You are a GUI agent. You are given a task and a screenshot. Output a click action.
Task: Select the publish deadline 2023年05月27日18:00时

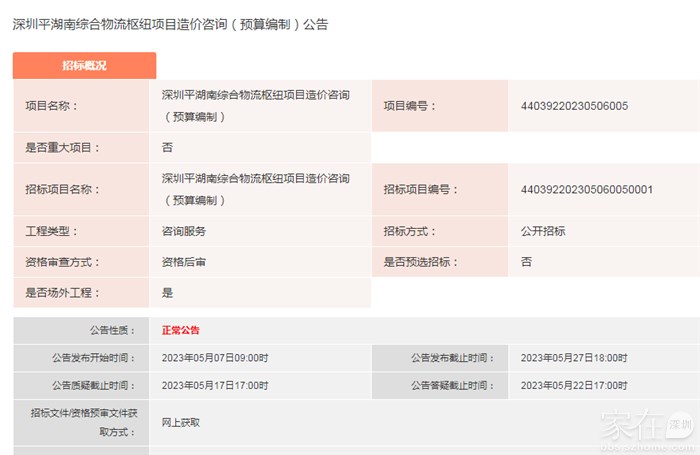pyautogui.click(x=574, y=358)
